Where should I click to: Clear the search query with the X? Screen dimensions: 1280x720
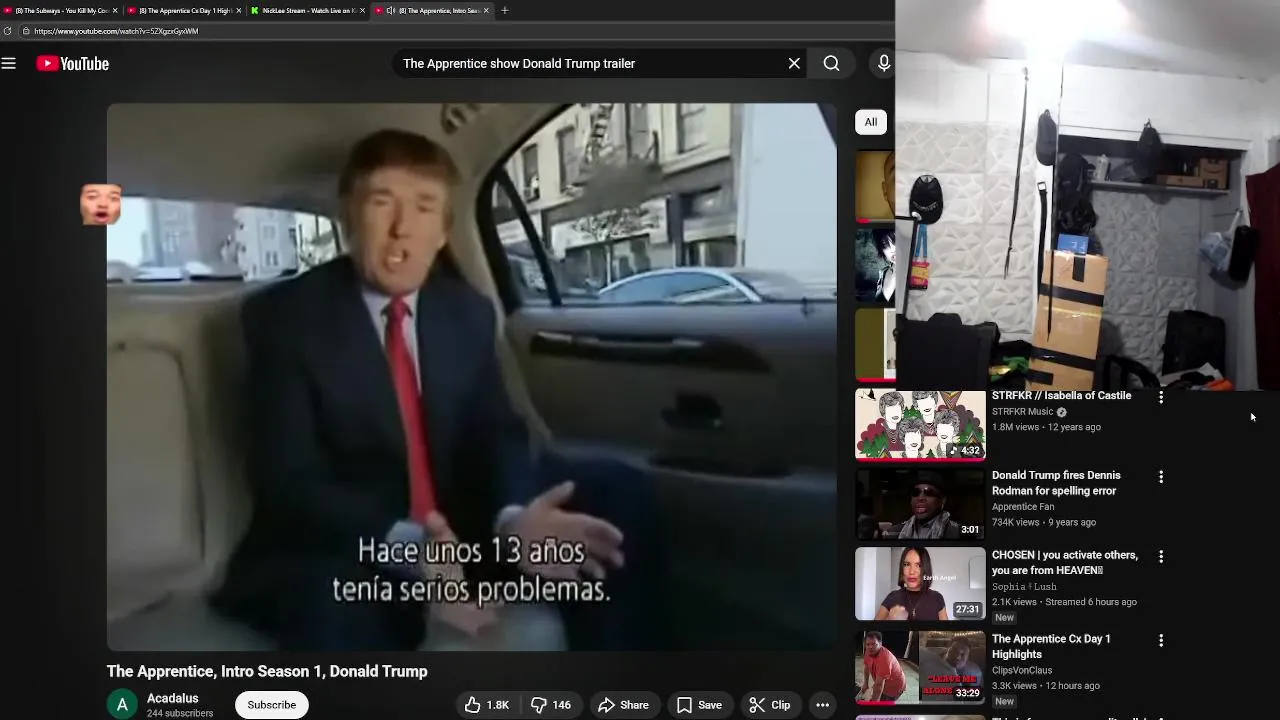(x=794, y=64)
